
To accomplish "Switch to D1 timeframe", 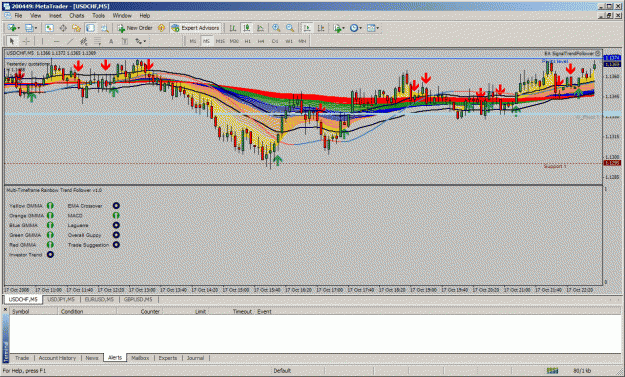I will click(x=275, y=41).
